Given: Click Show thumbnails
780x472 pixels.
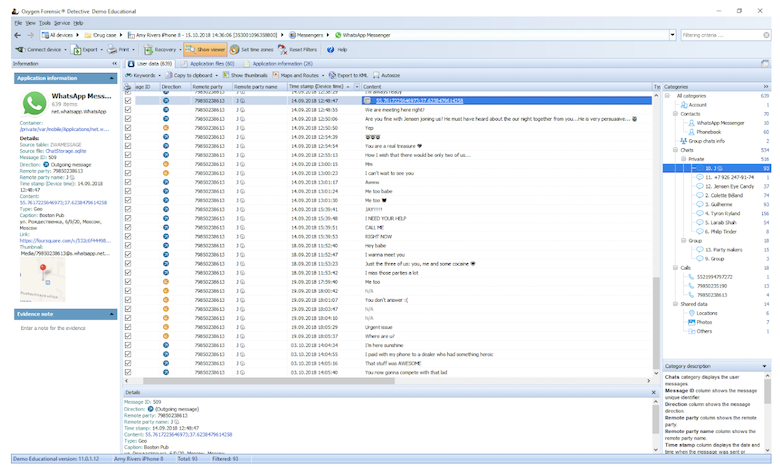Looking at the screenshot, I should (245, 76).
